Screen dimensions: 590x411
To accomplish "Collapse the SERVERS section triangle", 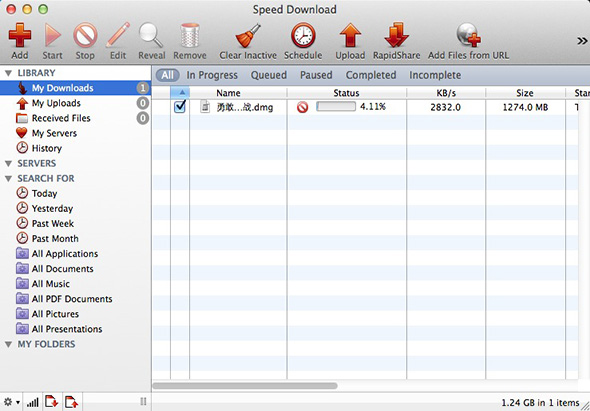I will (x=8, y=164).
